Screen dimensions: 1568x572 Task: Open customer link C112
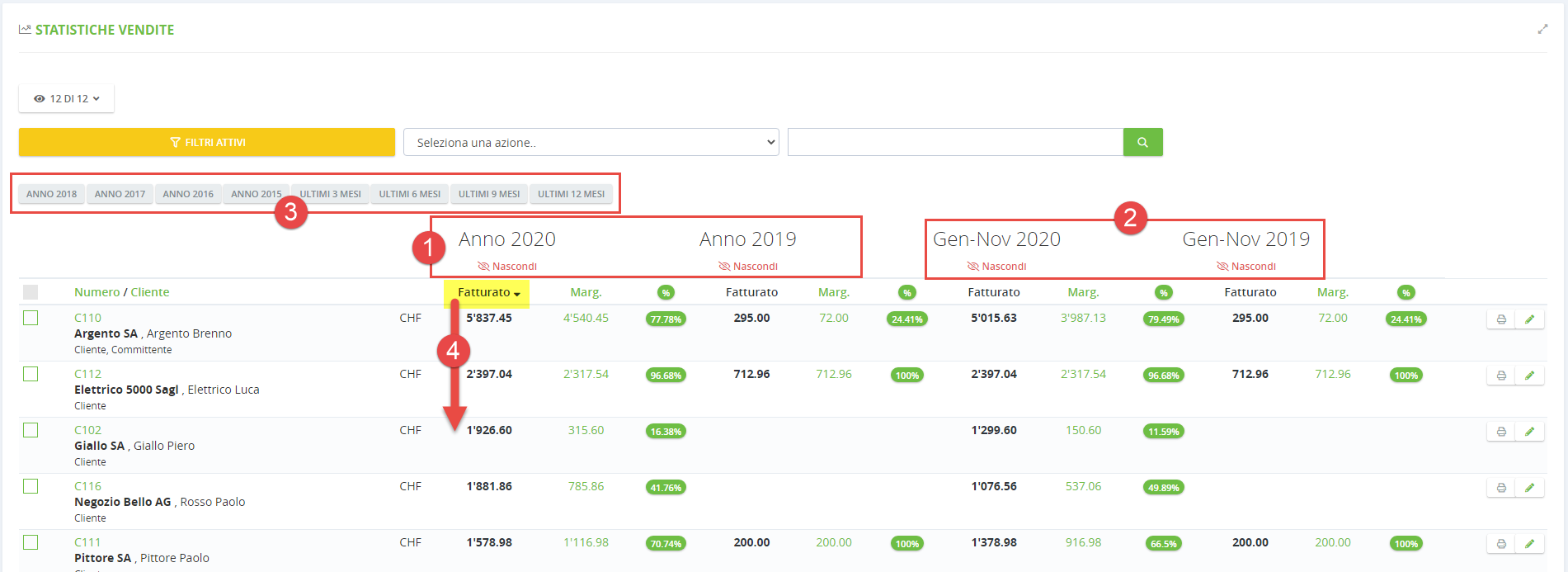coord(87,374)
